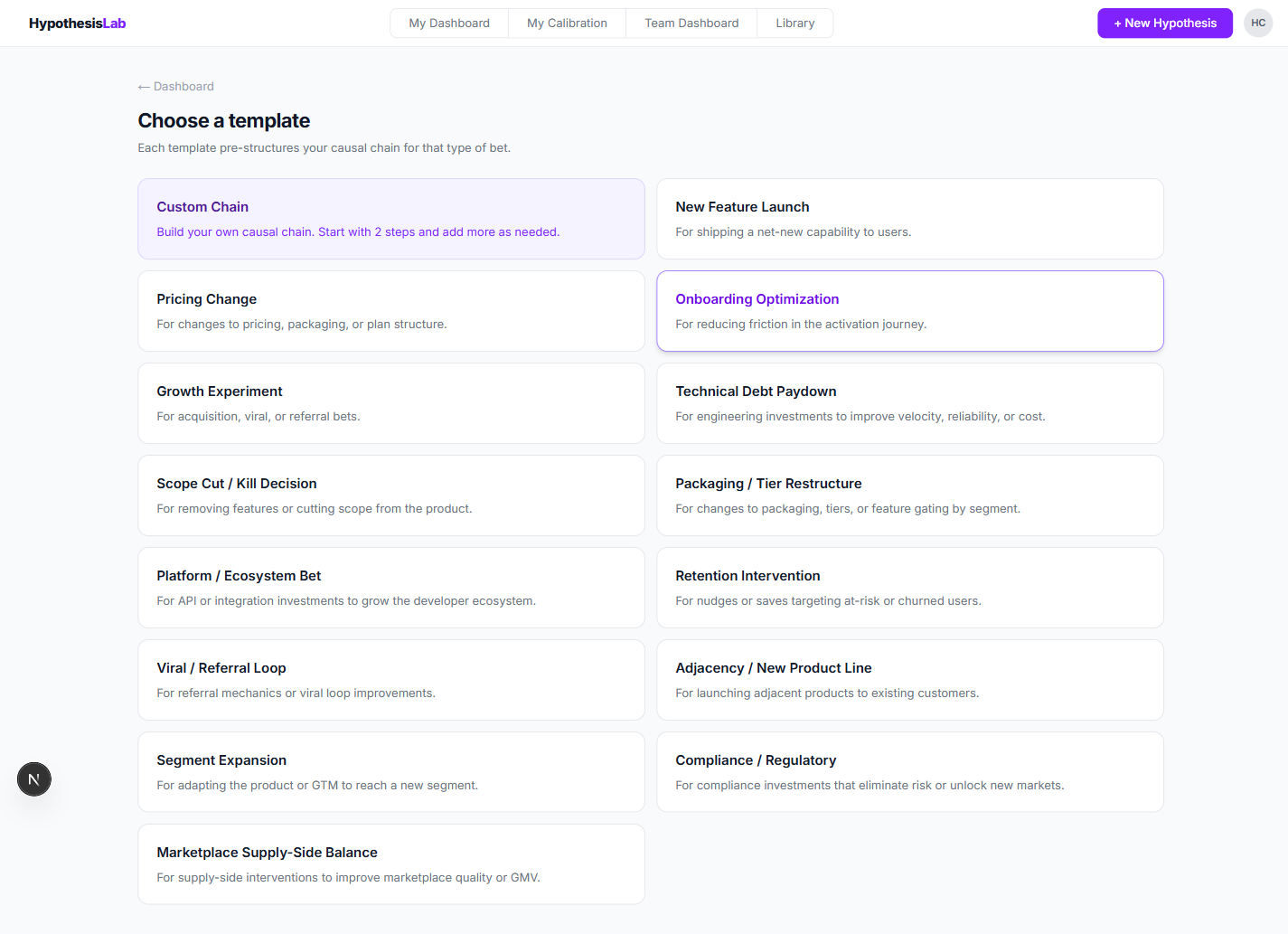The height and width of the screenshot is (934, 1288).
Task: Pick the Packaging / Tier Restructure template
Action: [x=910, y=495]
